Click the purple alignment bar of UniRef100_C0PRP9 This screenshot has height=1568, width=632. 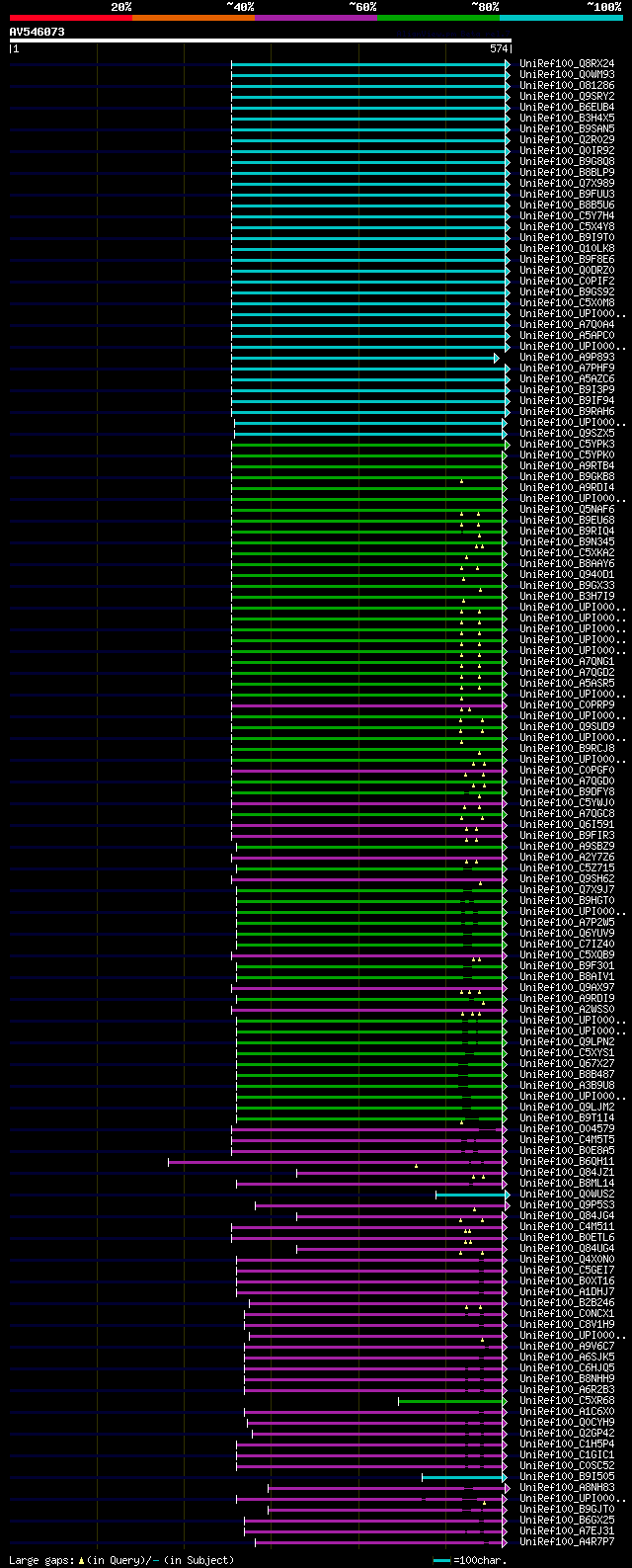367,705
